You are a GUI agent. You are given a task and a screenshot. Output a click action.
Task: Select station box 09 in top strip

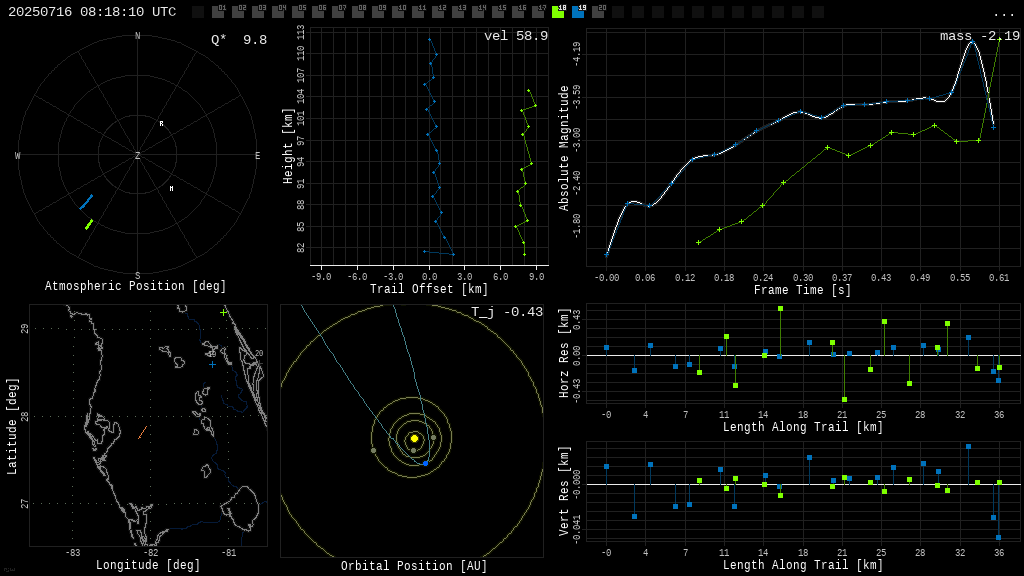(x=378, y=12)
